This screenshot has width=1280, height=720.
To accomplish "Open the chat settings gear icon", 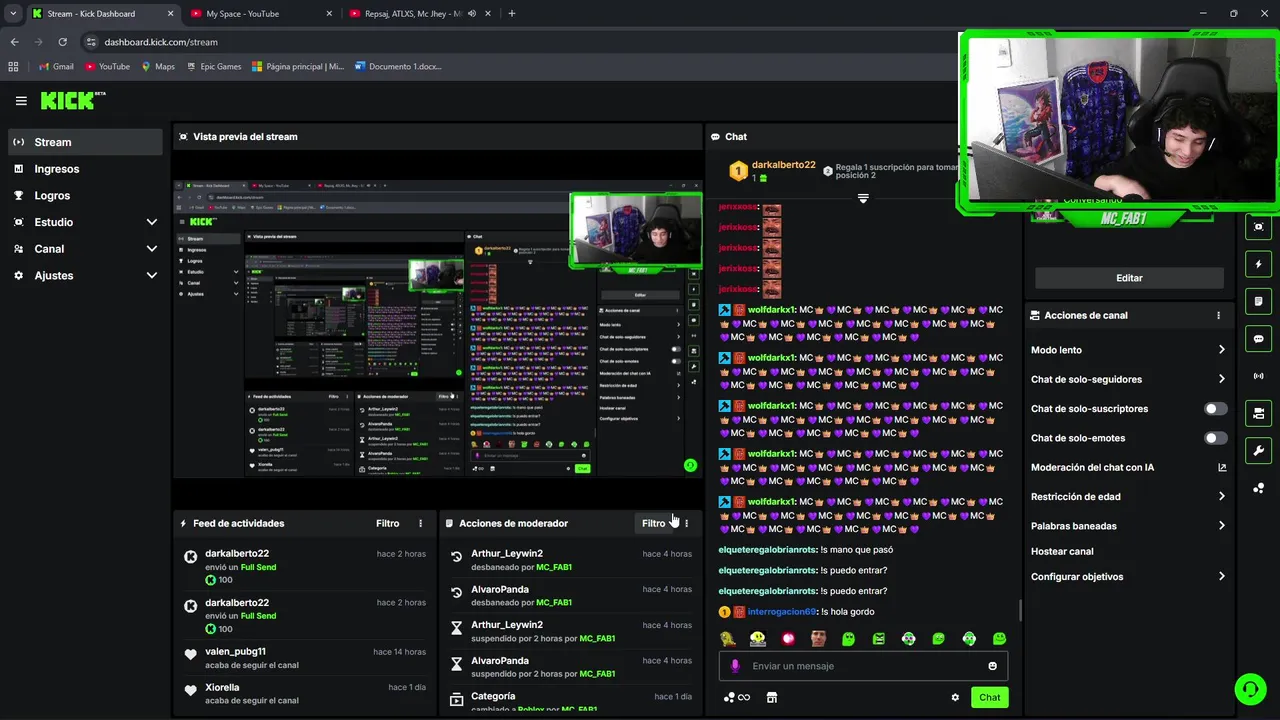I will point(955,698).
